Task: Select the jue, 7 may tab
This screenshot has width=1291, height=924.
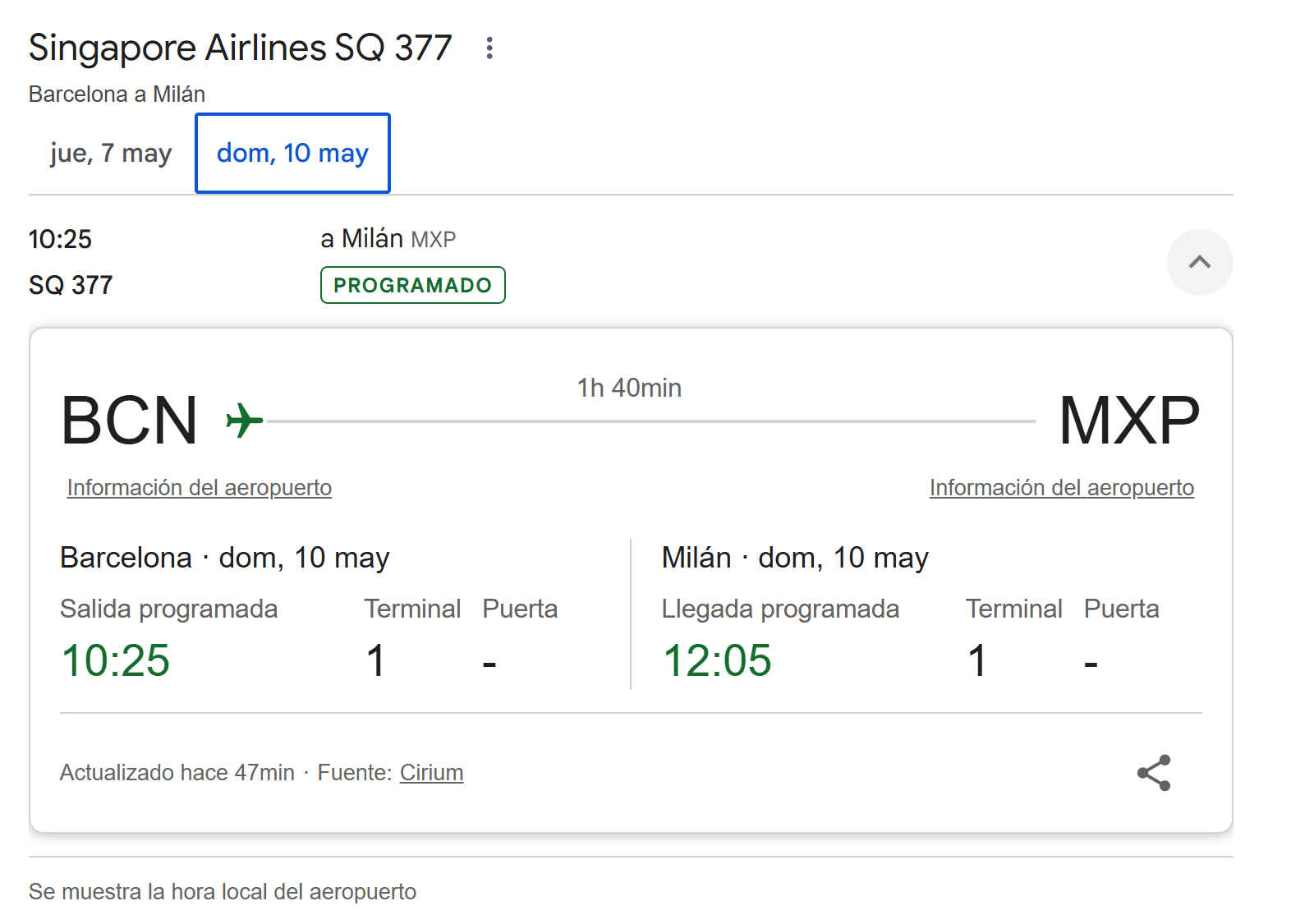Action: 111,154
